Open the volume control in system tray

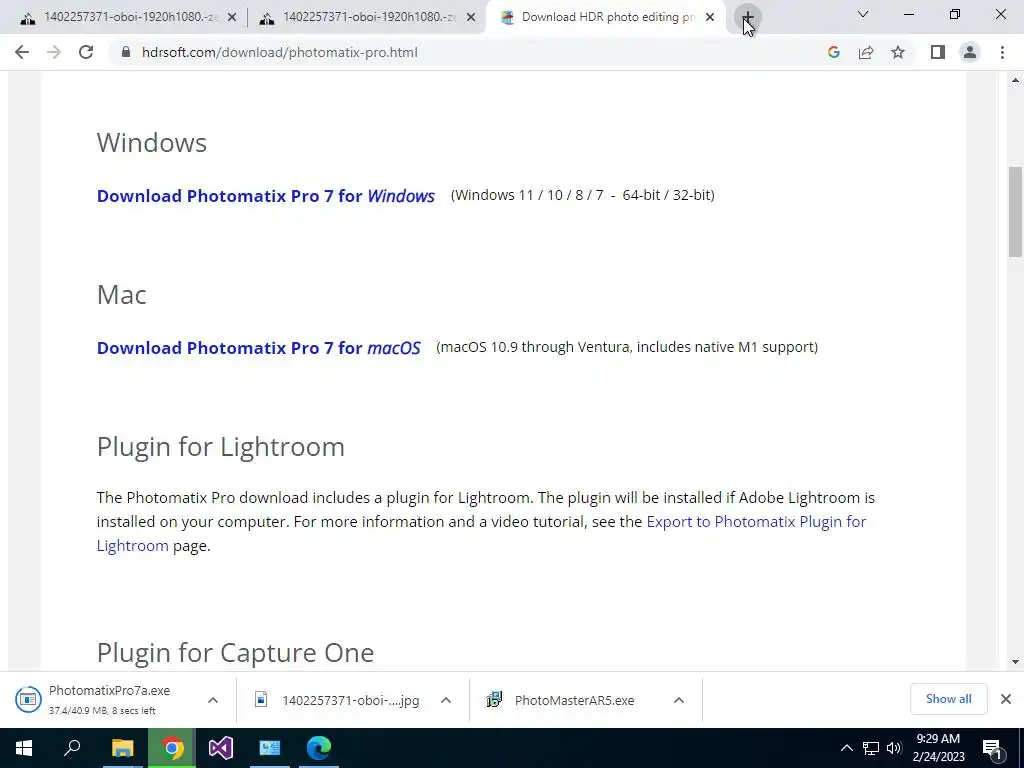point(894,748)
